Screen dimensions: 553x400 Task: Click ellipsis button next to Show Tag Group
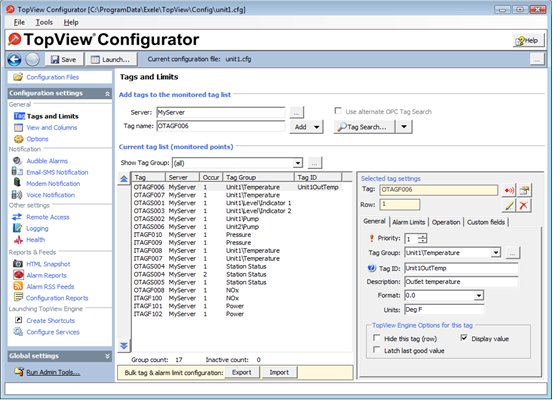[315, 163]
